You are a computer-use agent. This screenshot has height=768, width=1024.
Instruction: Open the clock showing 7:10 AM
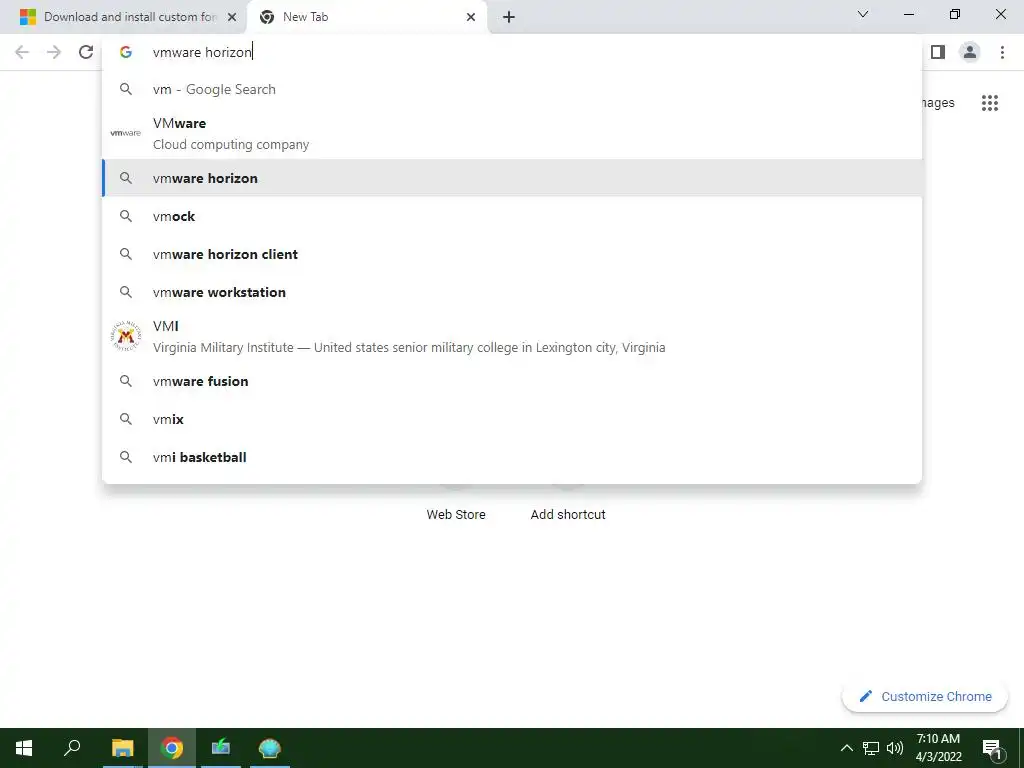pyautogui.click(x=938, y=748)
